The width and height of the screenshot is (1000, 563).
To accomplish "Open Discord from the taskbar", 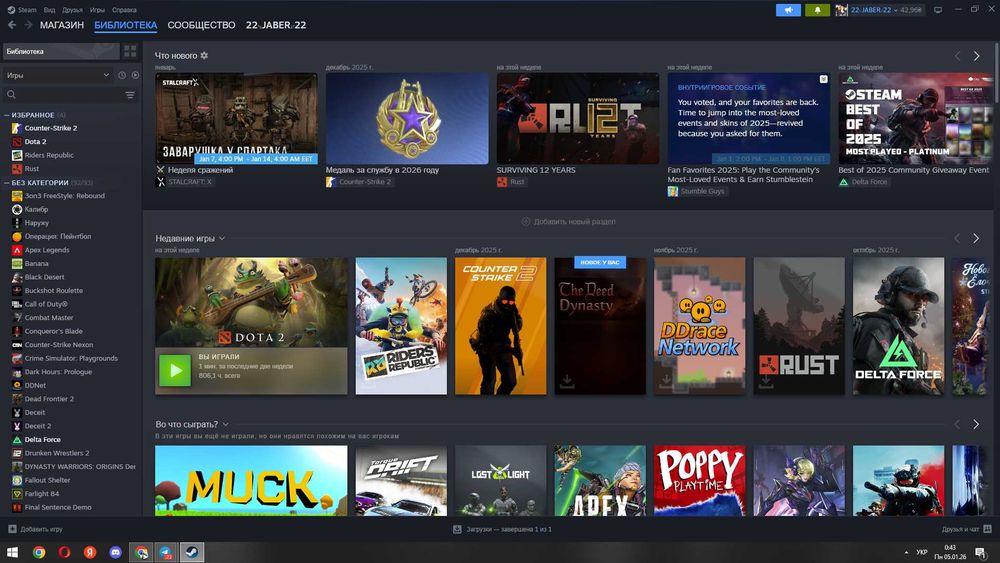I will [x=115, y=552].
